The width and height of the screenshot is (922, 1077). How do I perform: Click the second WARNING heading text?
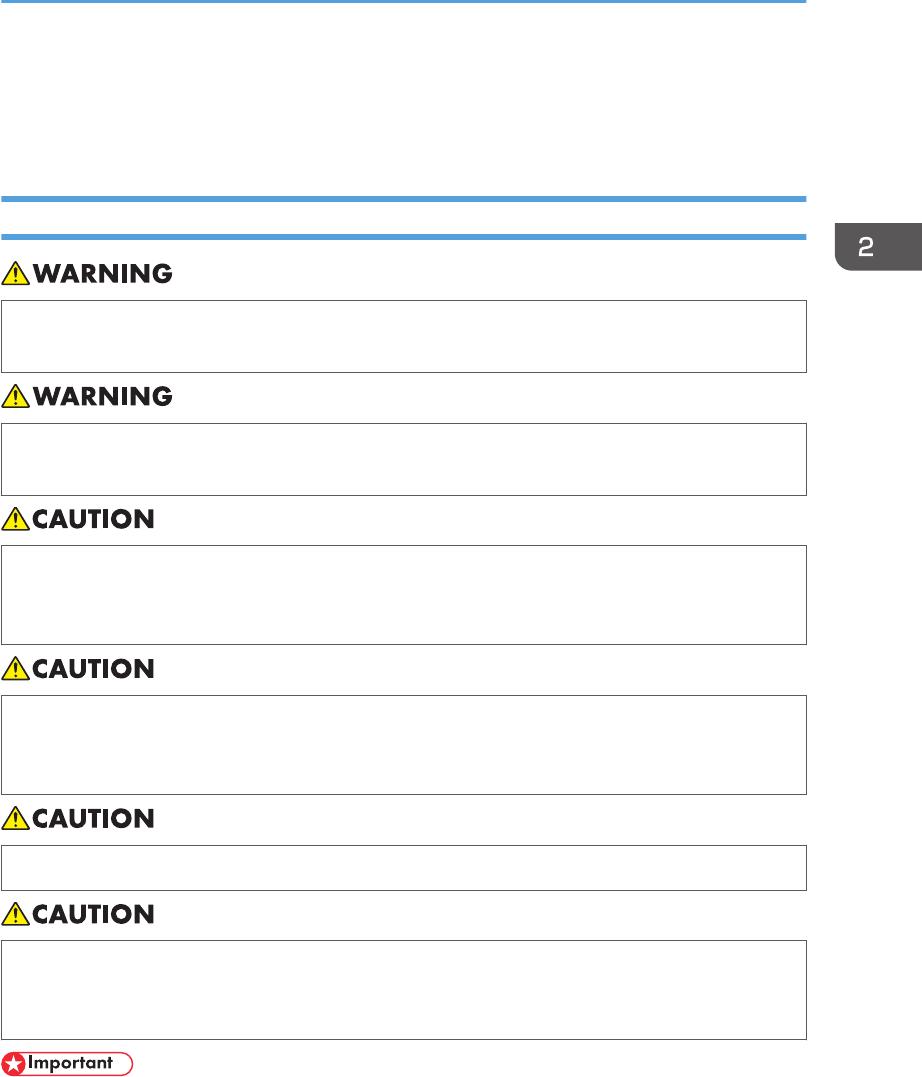click(x=102, y=396)
